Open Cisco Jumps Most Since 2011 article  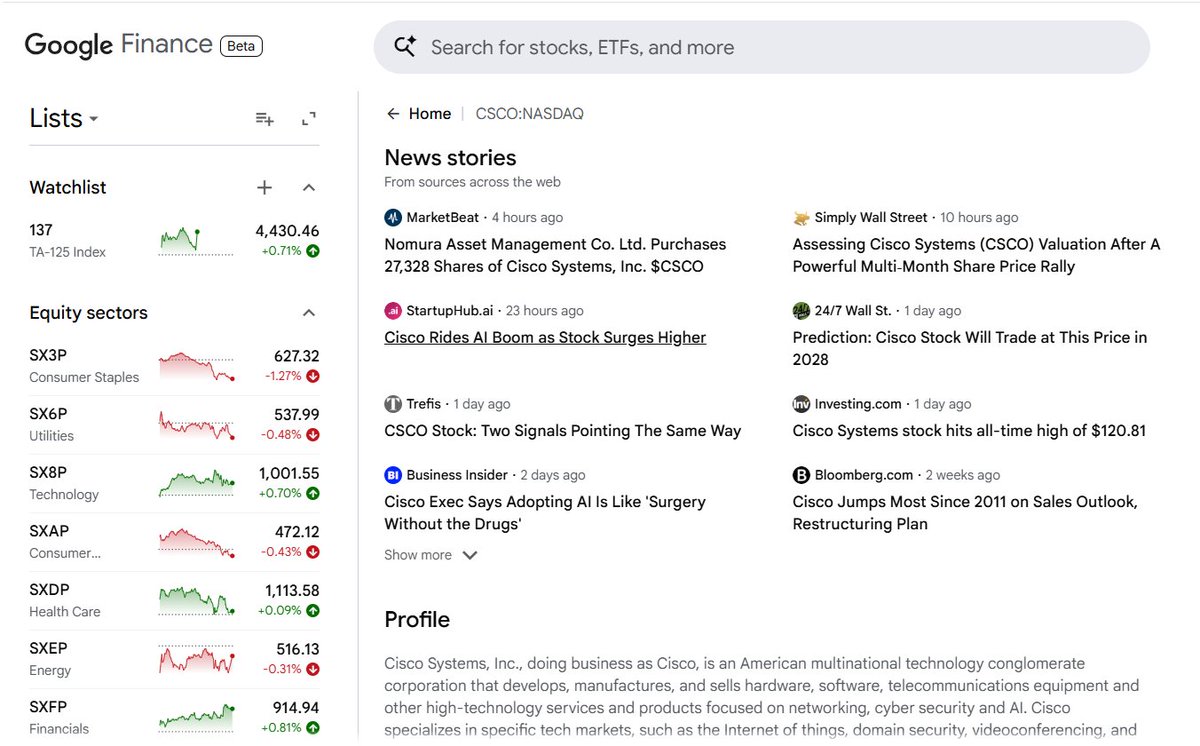click(x=965, y=513)
